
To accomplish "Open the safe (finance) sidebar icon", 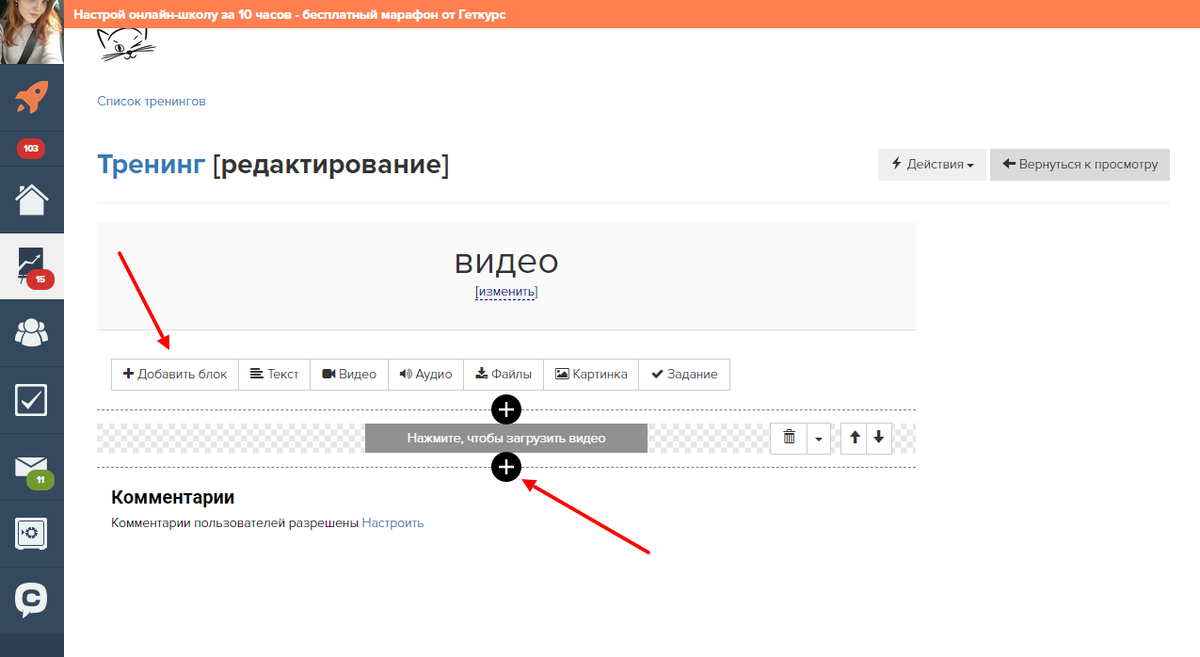I will click(31, 533).
